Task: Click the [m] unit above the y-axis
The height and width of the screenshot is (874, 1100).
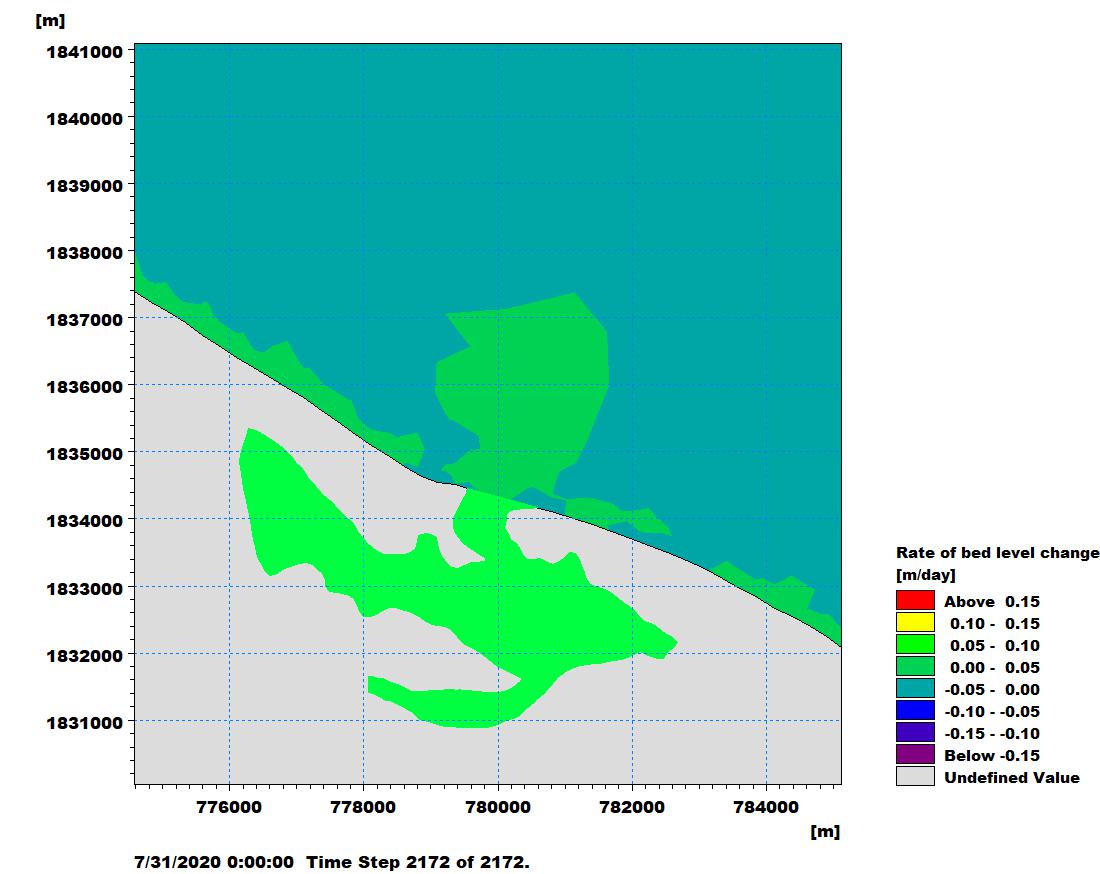Action: tap(50, 20)
